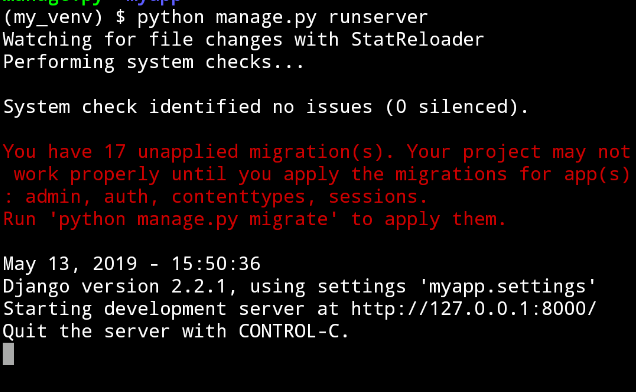Click the terminal cursor block
Image resolution: width=636 pixels, height=392 pixels.
(9, 354)
